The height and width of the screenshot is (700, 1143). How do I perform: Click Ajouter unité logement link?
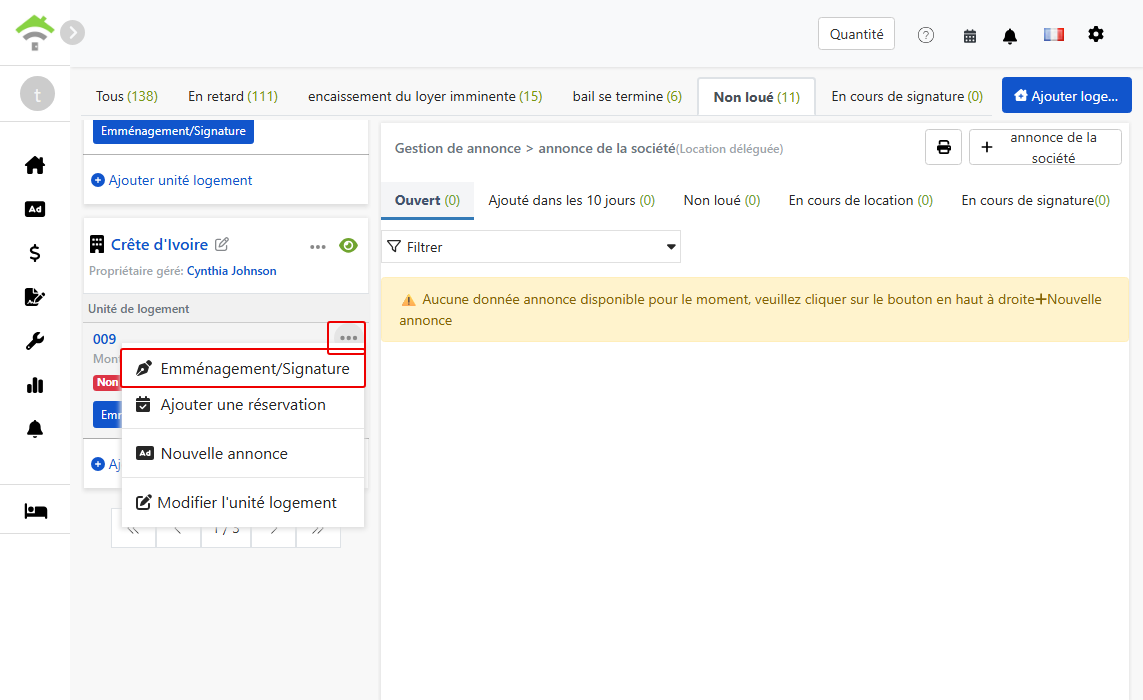[x=171, y=180]
